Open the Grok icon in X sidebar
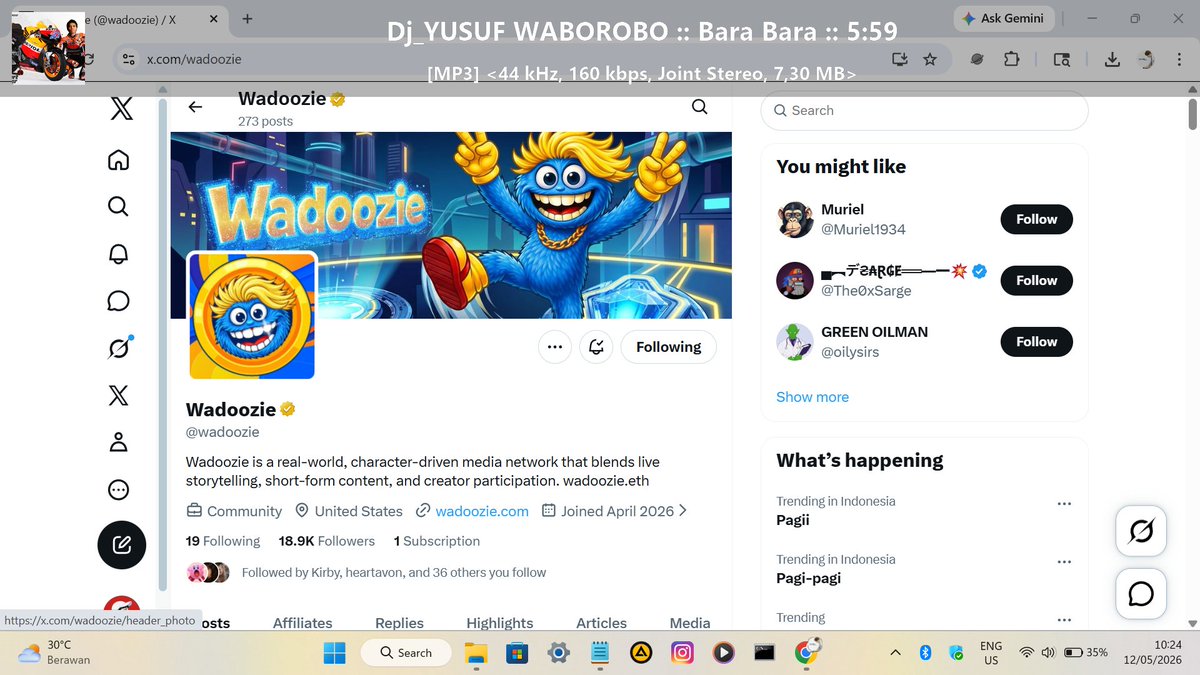This screenshot has width=1200, height=675. pos(118,348)
